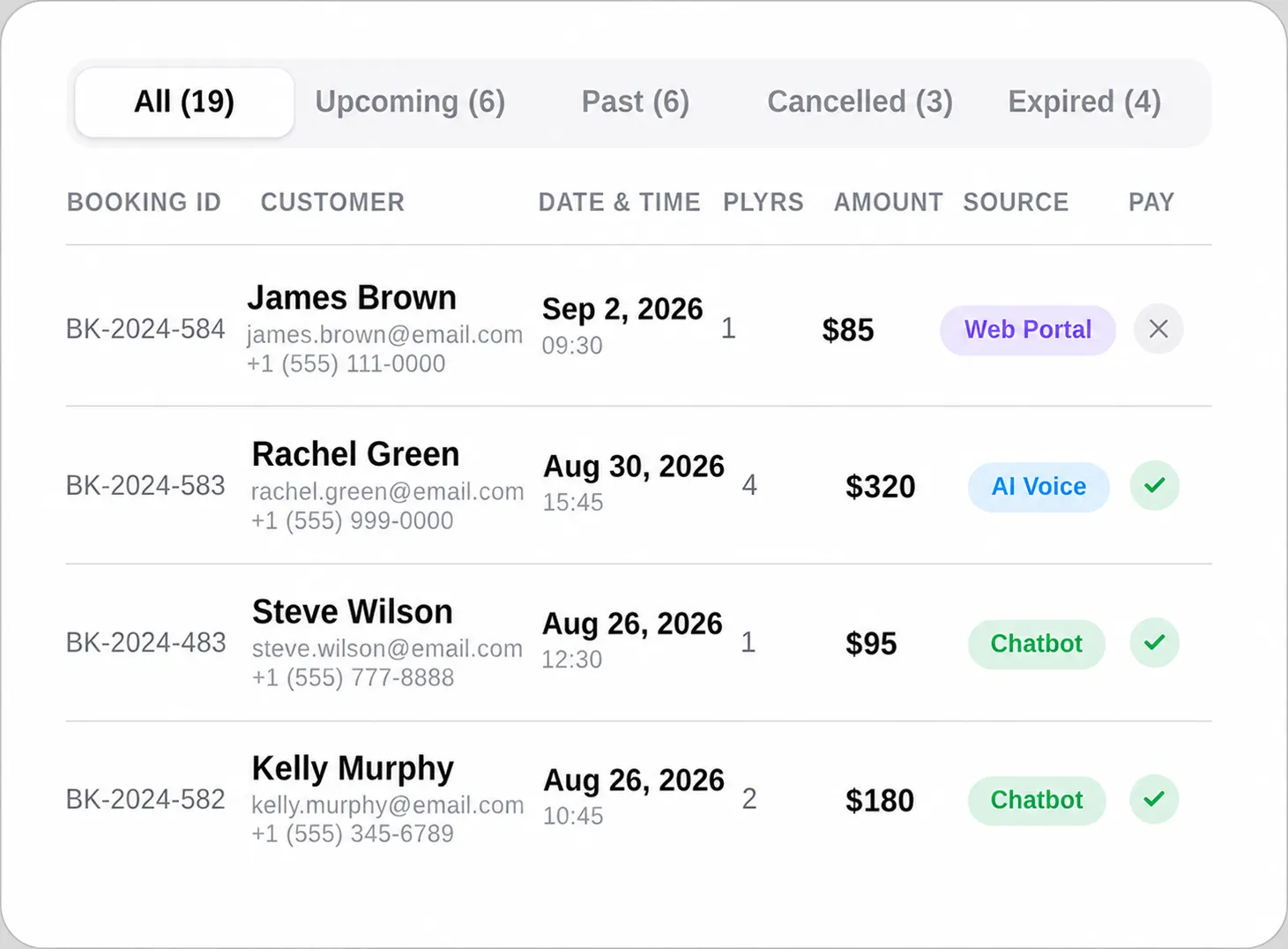Click the $95 amount
Screen dimensions: 1288x949
tap(871, 644)
